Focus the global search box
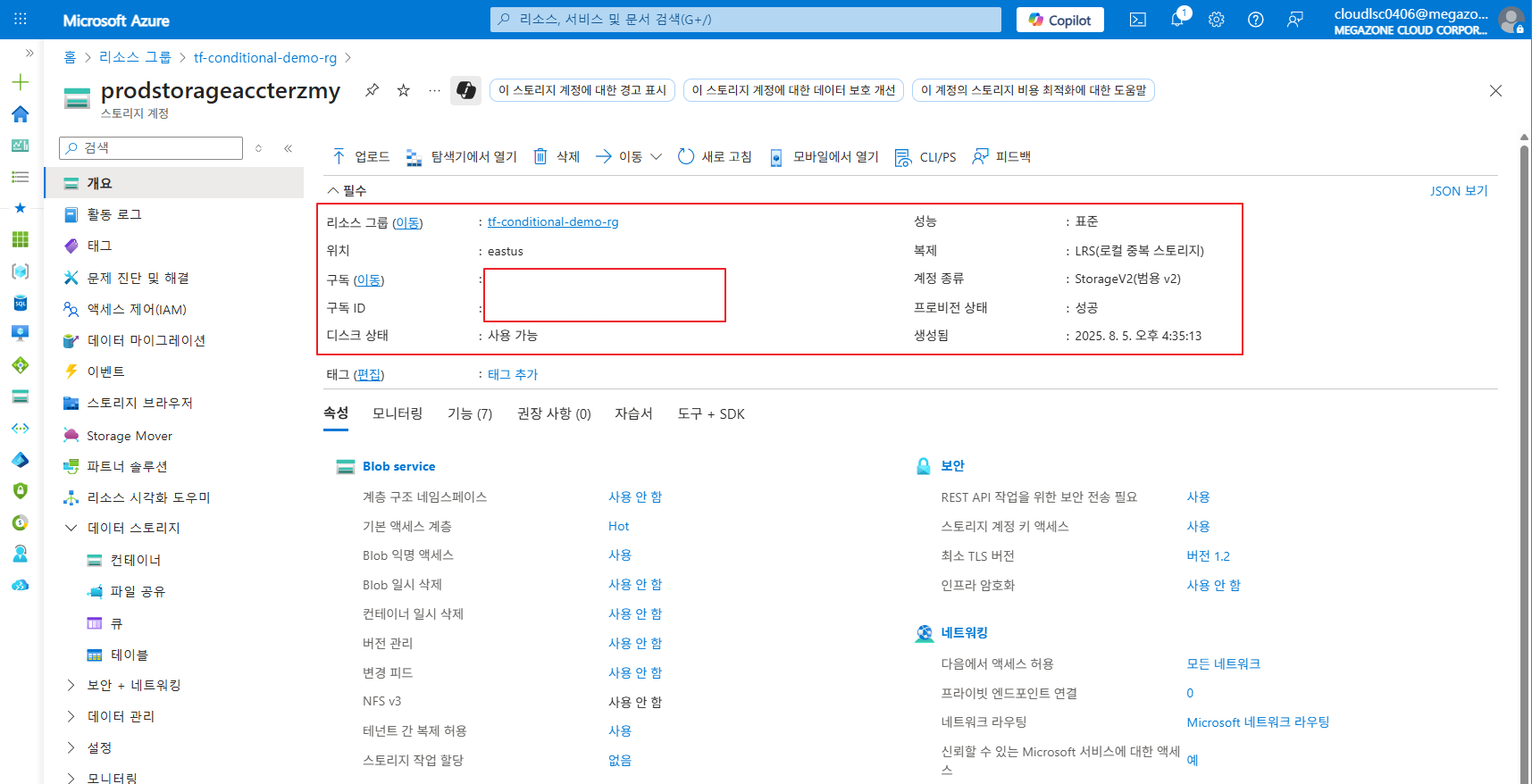This screenshot has width=1532, height=784. [746, 20]
